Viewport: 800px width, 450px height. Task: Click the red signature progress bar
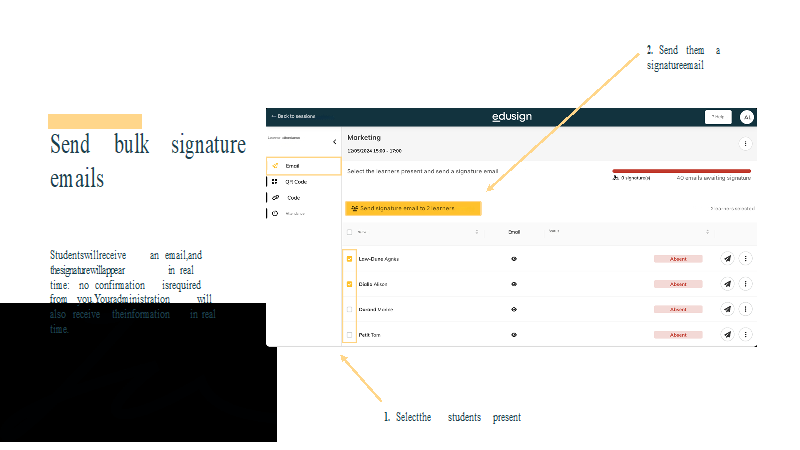(681, 171)
